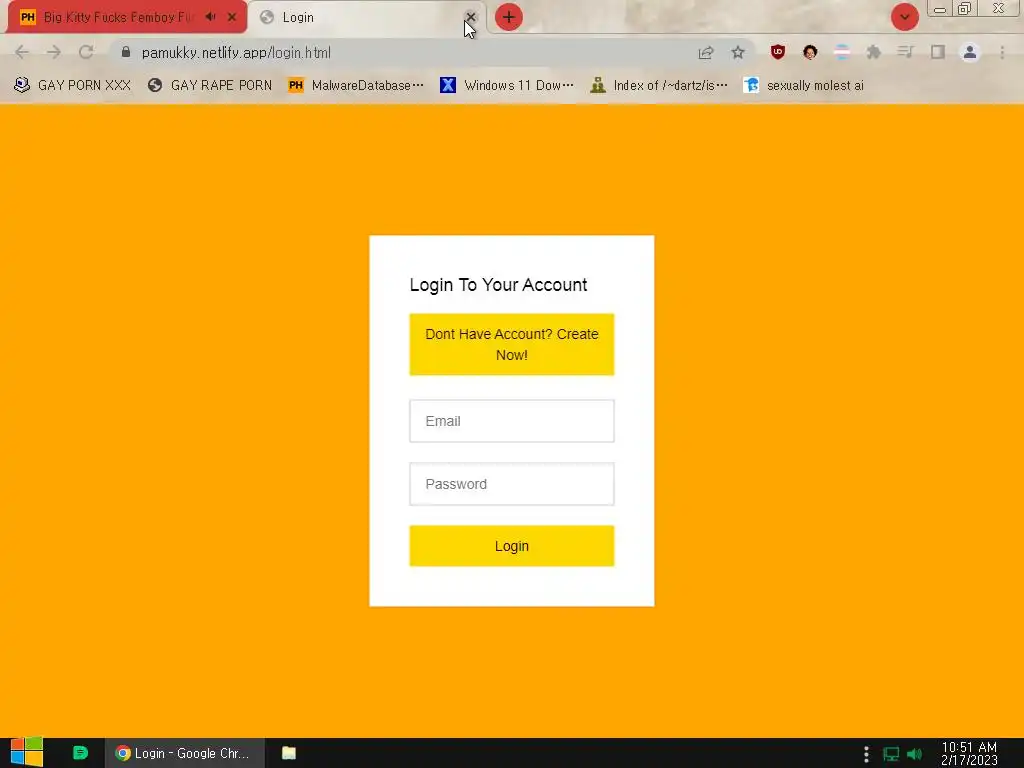Share this page using the share icon
The image size is (1024, 768).
pos(705,53)
